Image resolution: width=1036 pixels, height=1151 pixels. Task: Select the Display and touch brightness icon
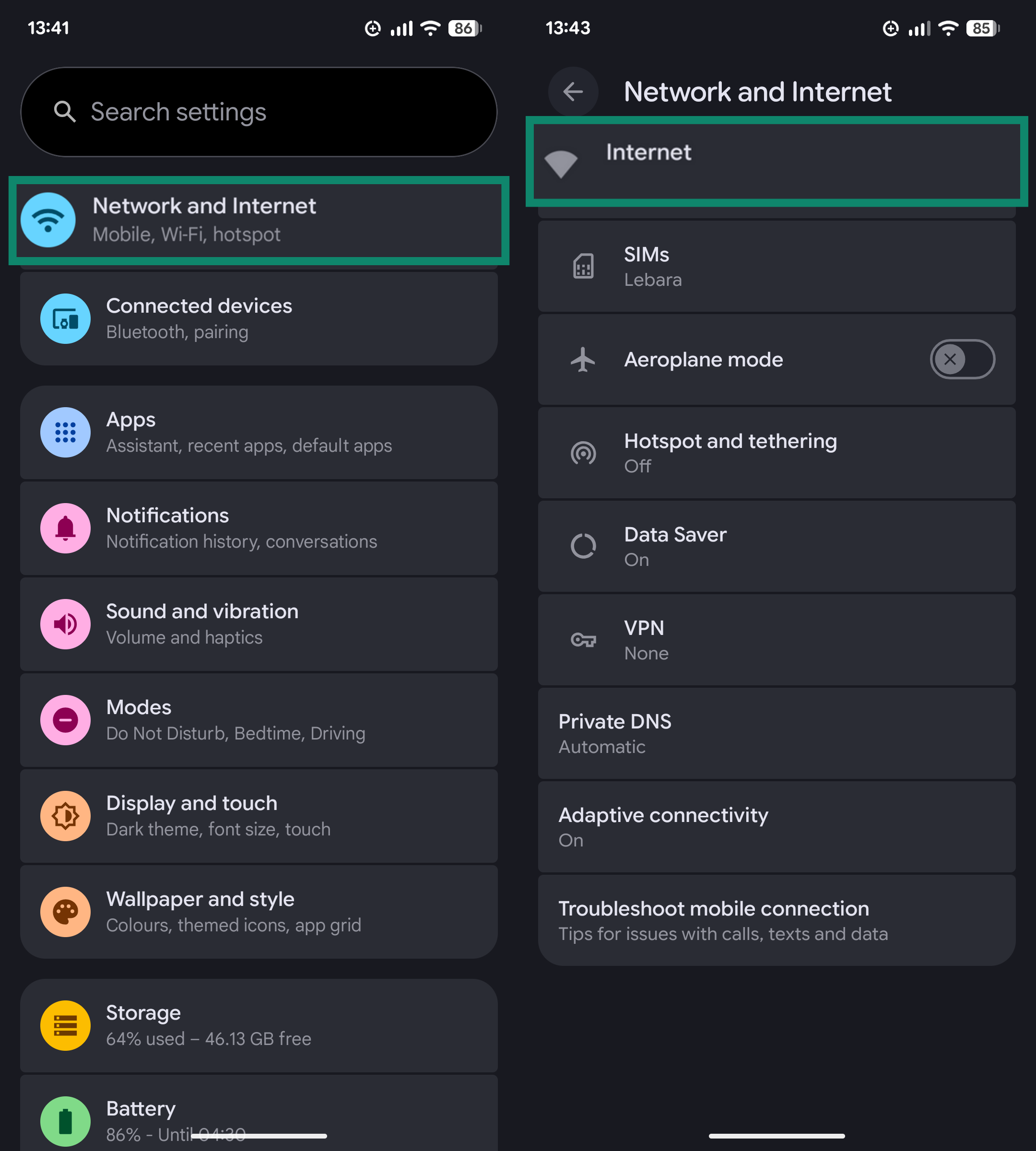[x=65, y=816]
